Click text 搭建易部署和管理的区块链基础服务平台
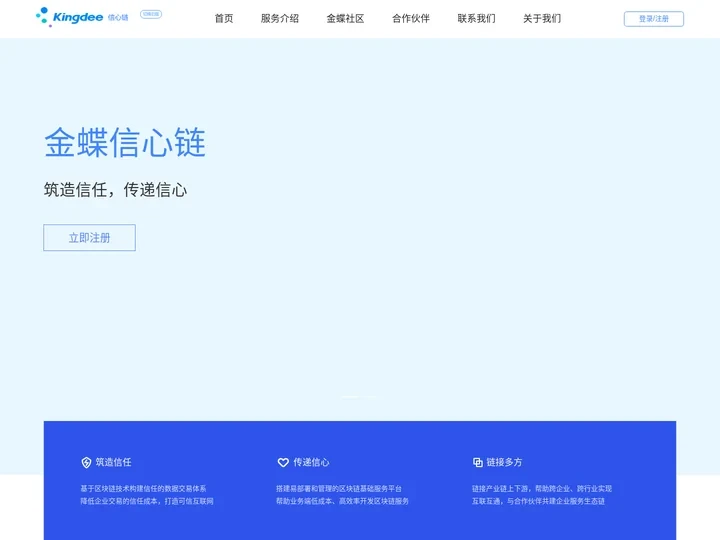The width and height of the screenshot is (720, 540). (339, 489)
